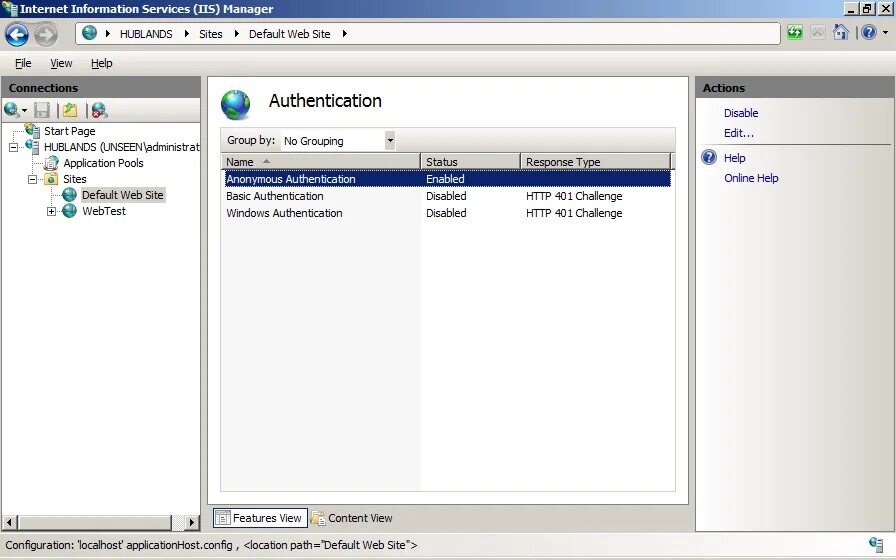Click Disable in Actions pane
This screenshot has width=896, height=560.
tap(741, 113)
